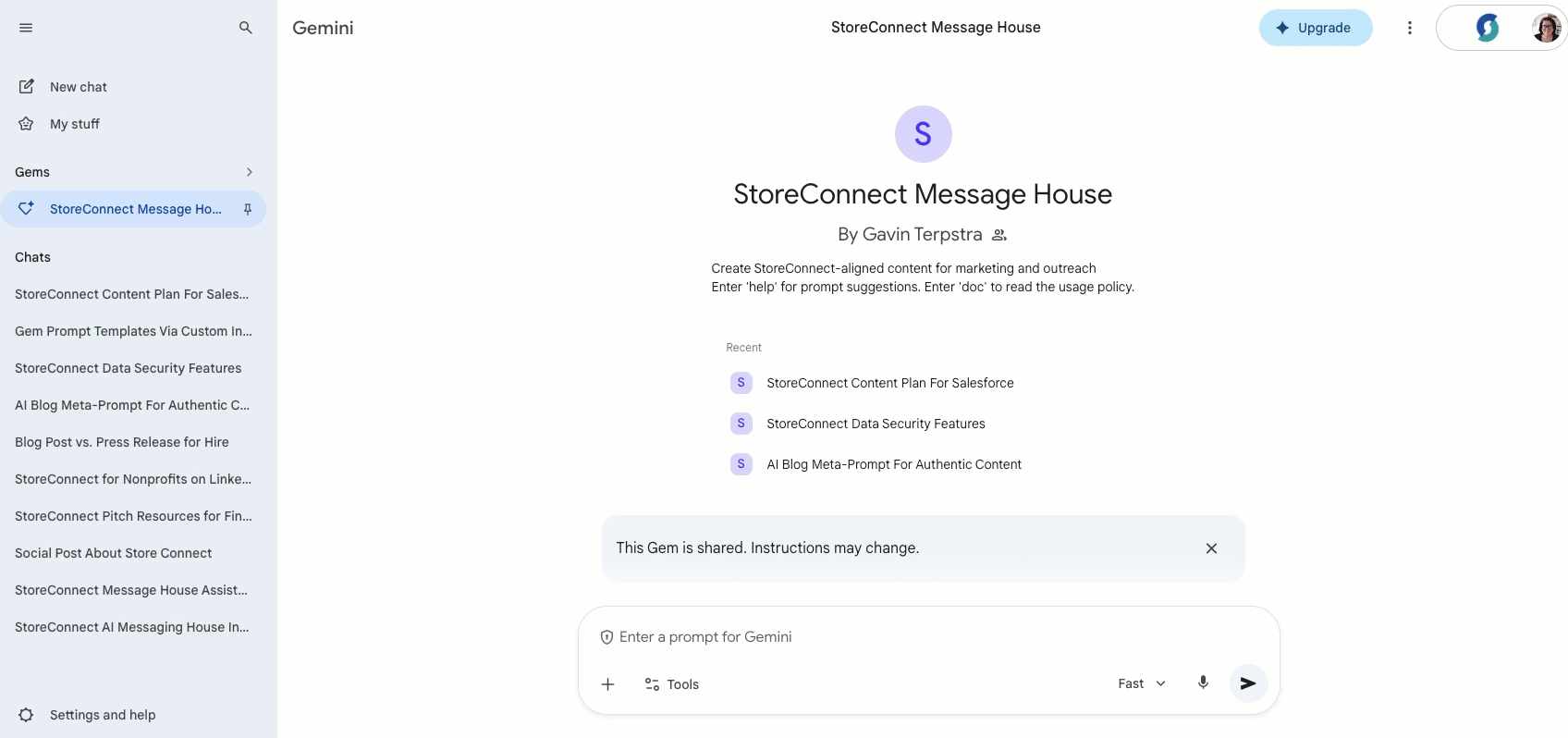Select the StoreConnect Message House gem in the sidebar
The width and height of the screenshot is (1568, 738).
pos(133,209)
